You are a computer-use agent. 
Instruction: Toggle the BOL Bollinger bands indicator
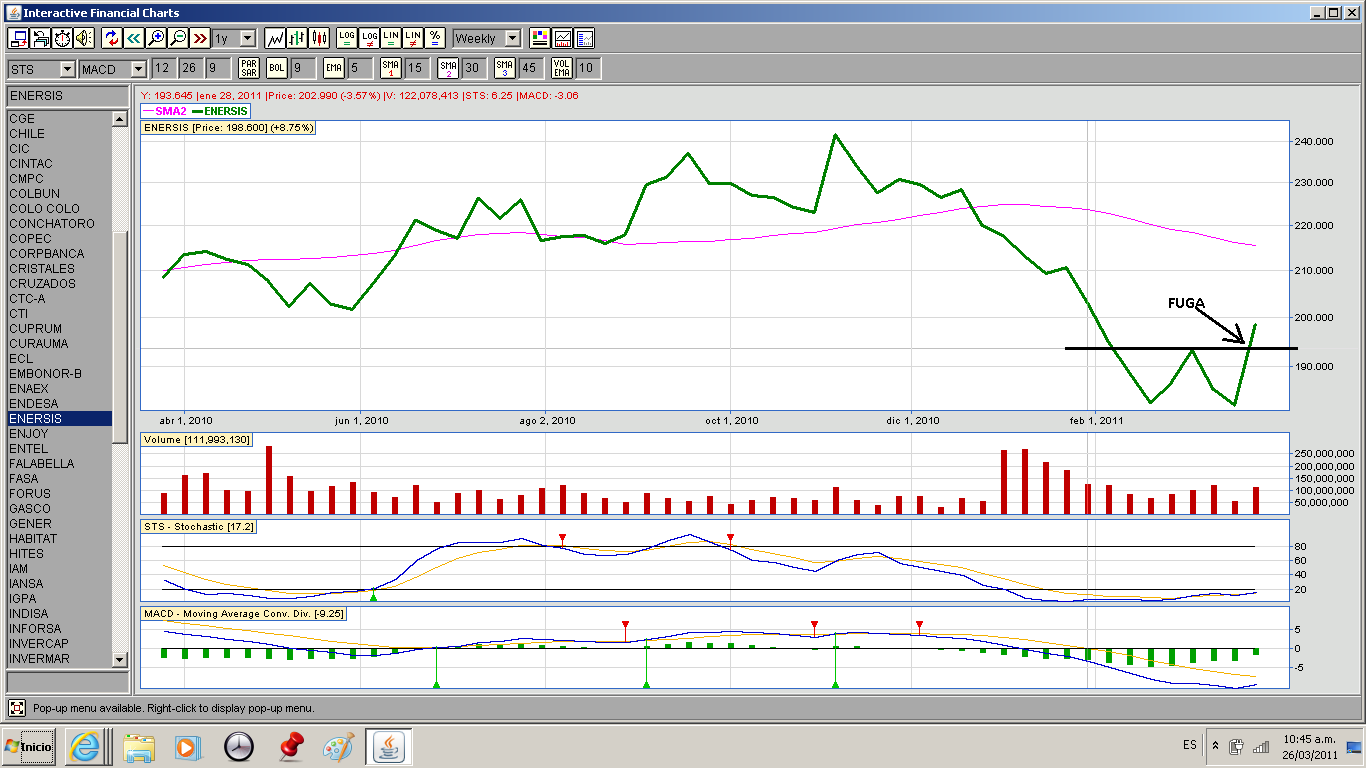pos(277,68)
